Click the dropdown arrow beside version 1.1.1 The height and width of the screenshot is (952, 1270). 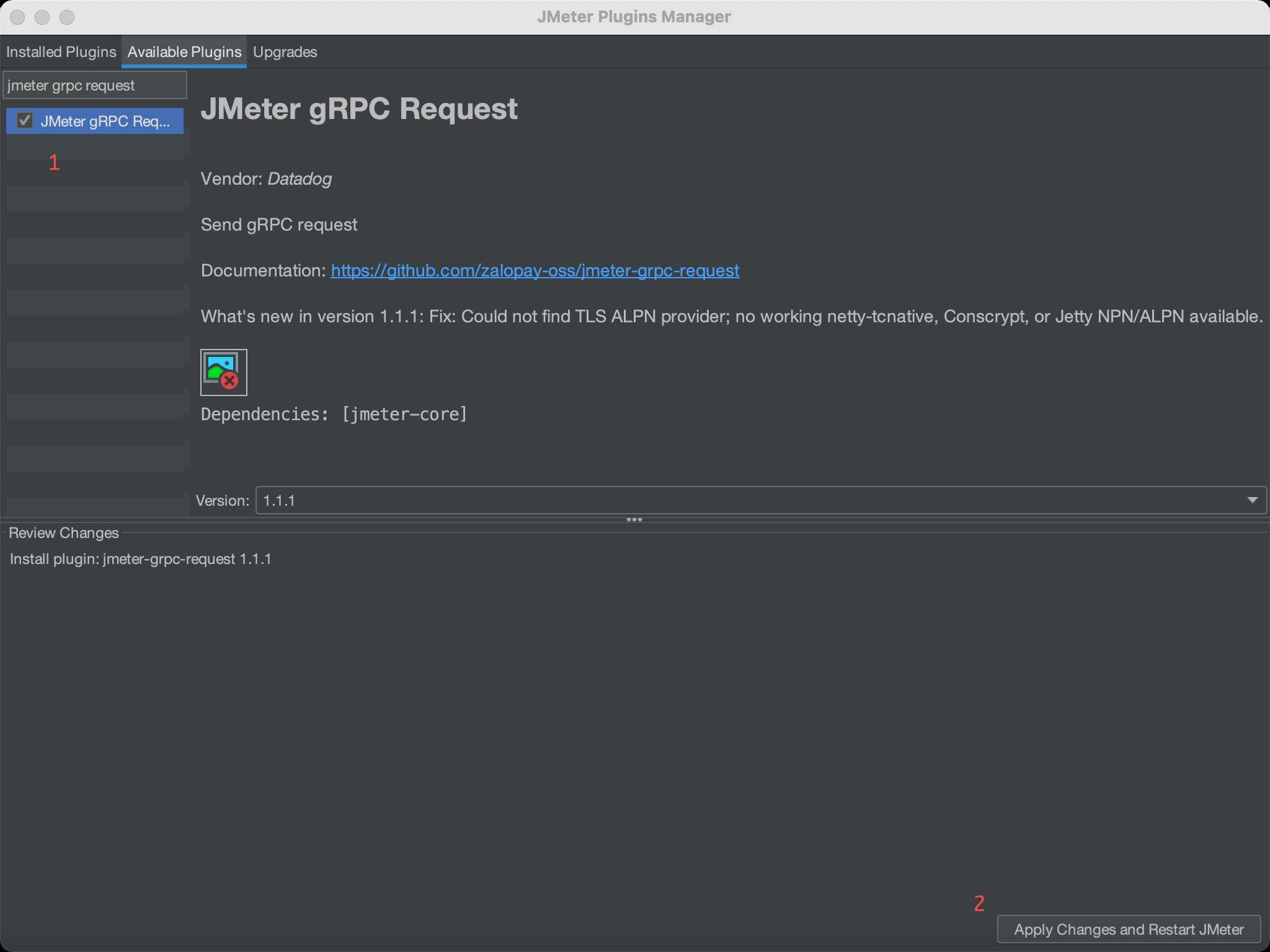1254,500
